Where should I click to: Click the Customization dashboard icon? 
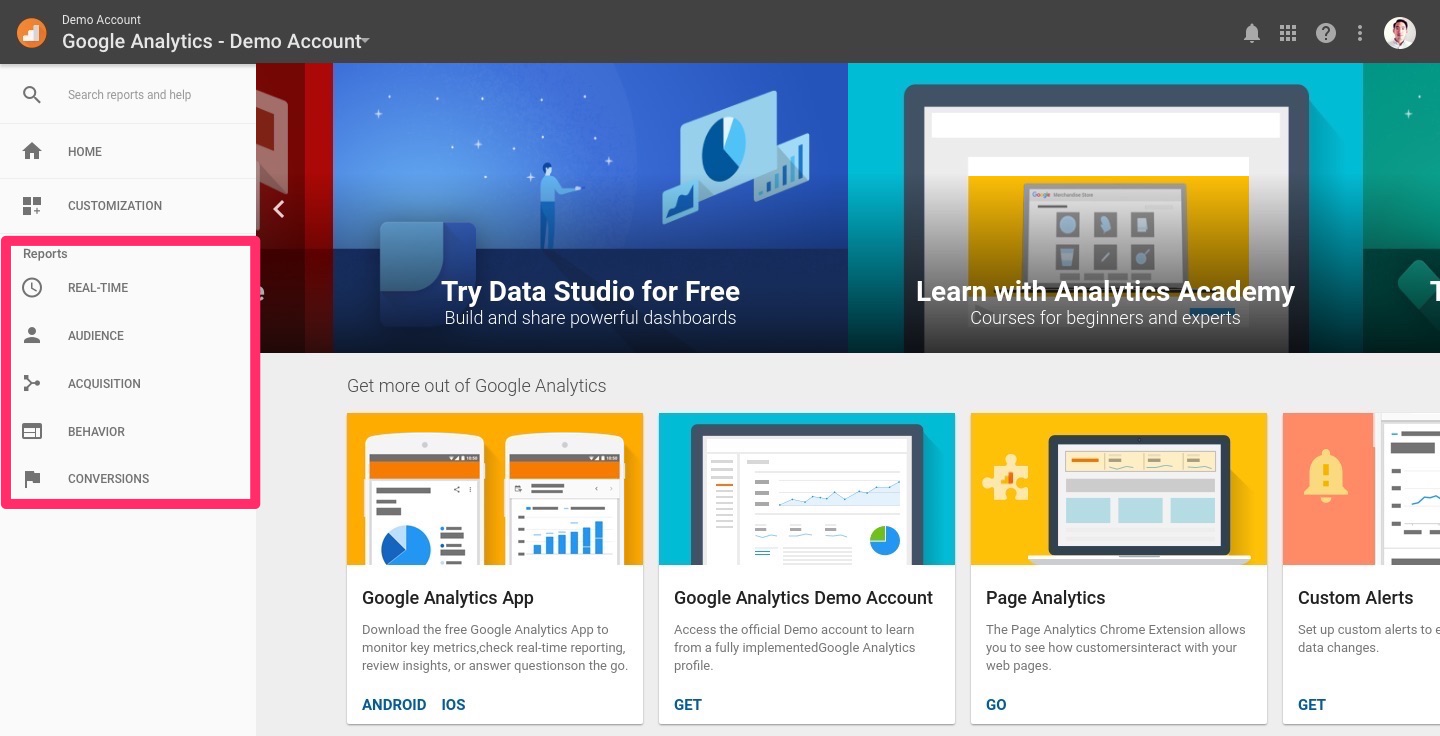32,206
